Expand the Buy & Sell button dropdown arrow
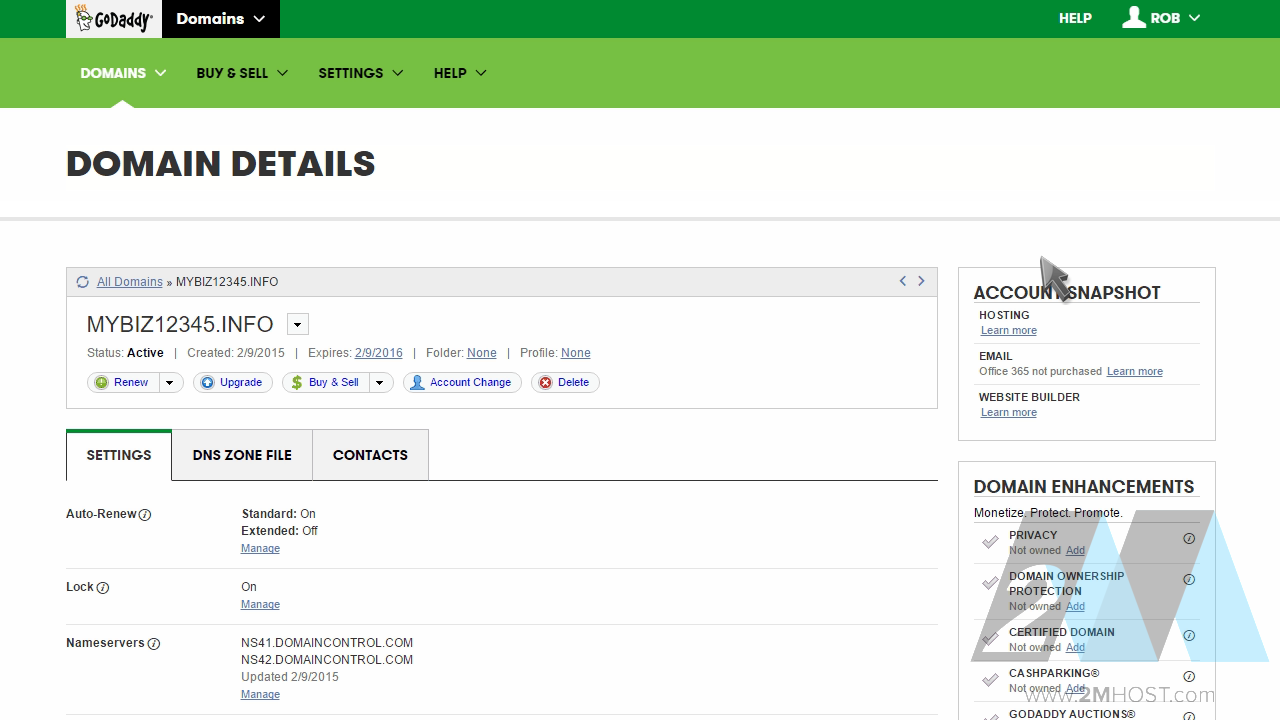1280x720 pixels. (x=381, y=382)
